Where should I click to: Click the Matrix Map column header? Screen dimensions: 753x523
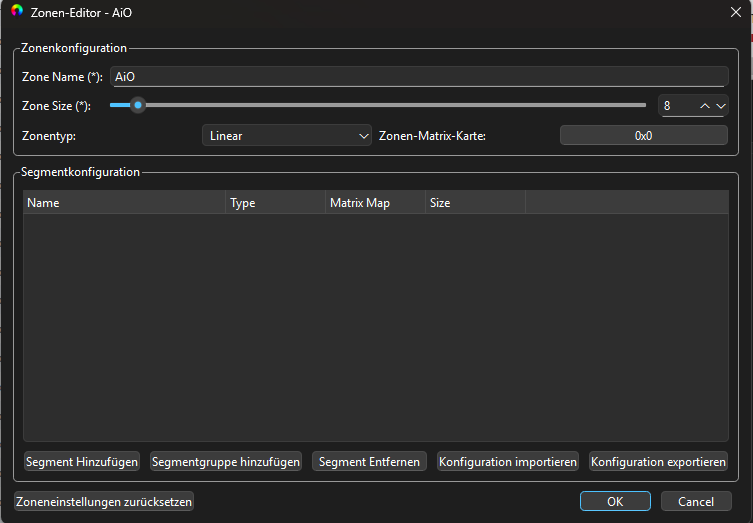coord(375,203)
